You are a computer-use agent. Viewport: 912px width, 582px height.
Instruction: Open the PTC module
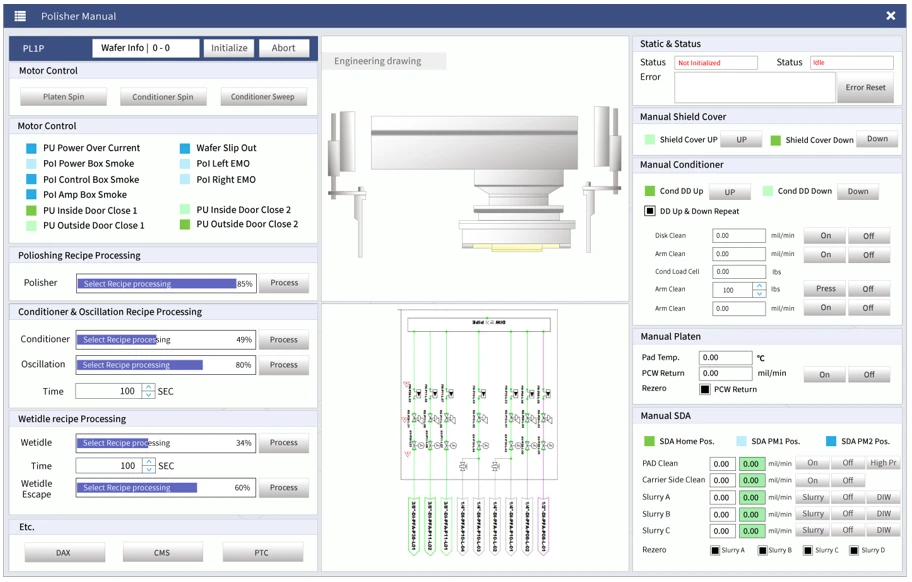(x=262, y=552)
